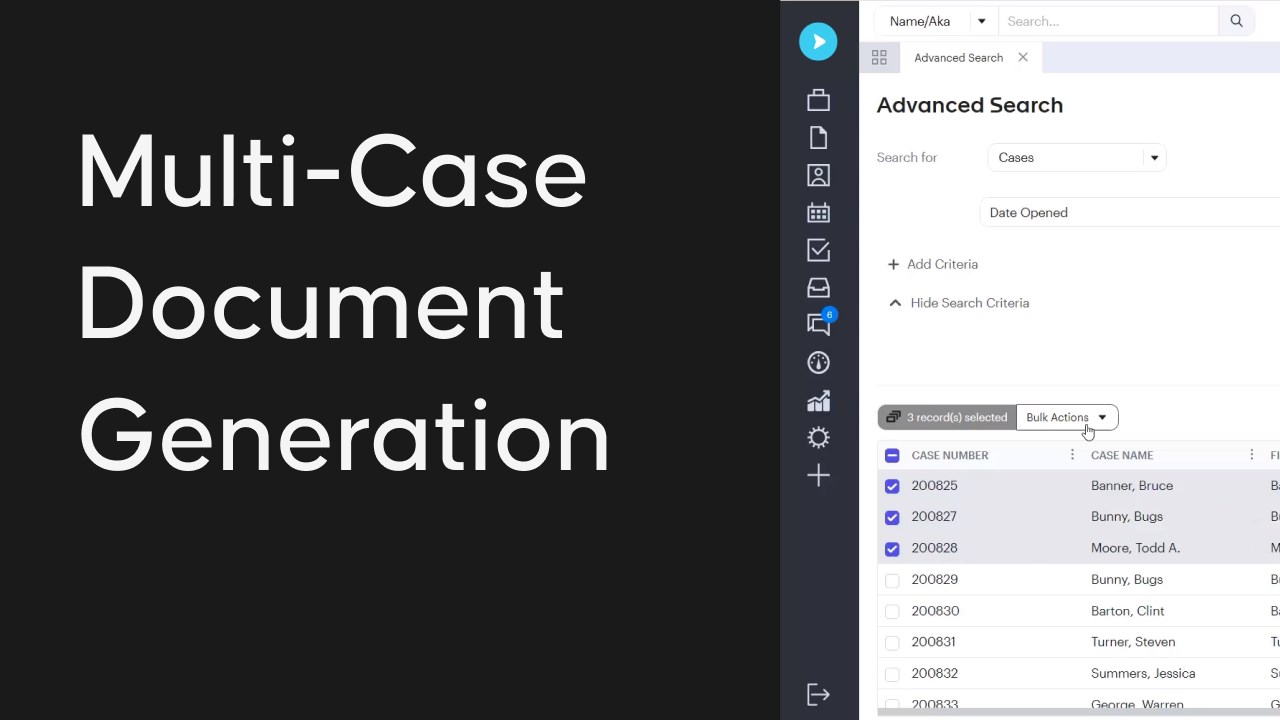The height and width of the screenshot is (720, 1280).
Task: Open Case Number column options menu
Action: 1072,455
